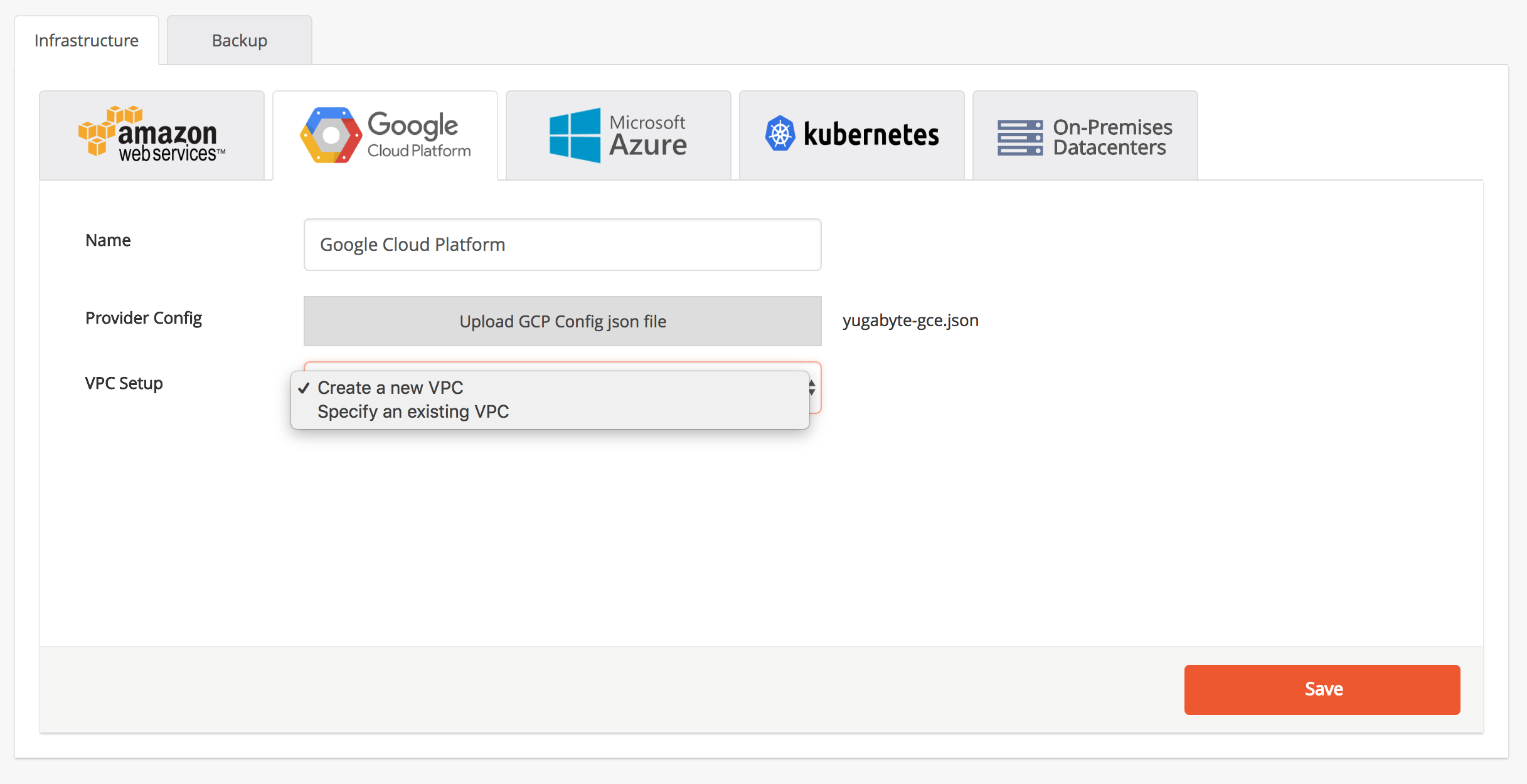Switch to Microsoft Azure provider text
The height and width of the screenshot is (784, 1527).
coord(648,135)
